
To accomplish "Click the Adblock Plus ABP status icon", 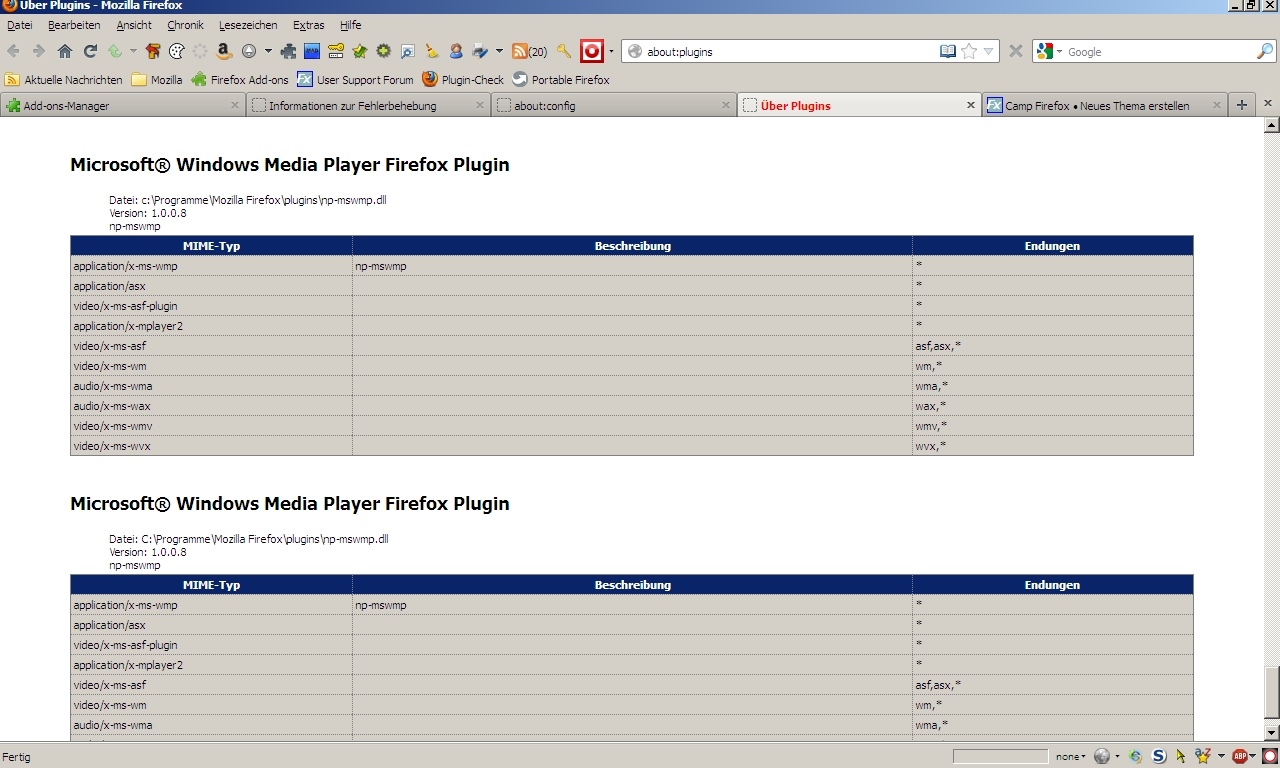I will pos(1240,756).
